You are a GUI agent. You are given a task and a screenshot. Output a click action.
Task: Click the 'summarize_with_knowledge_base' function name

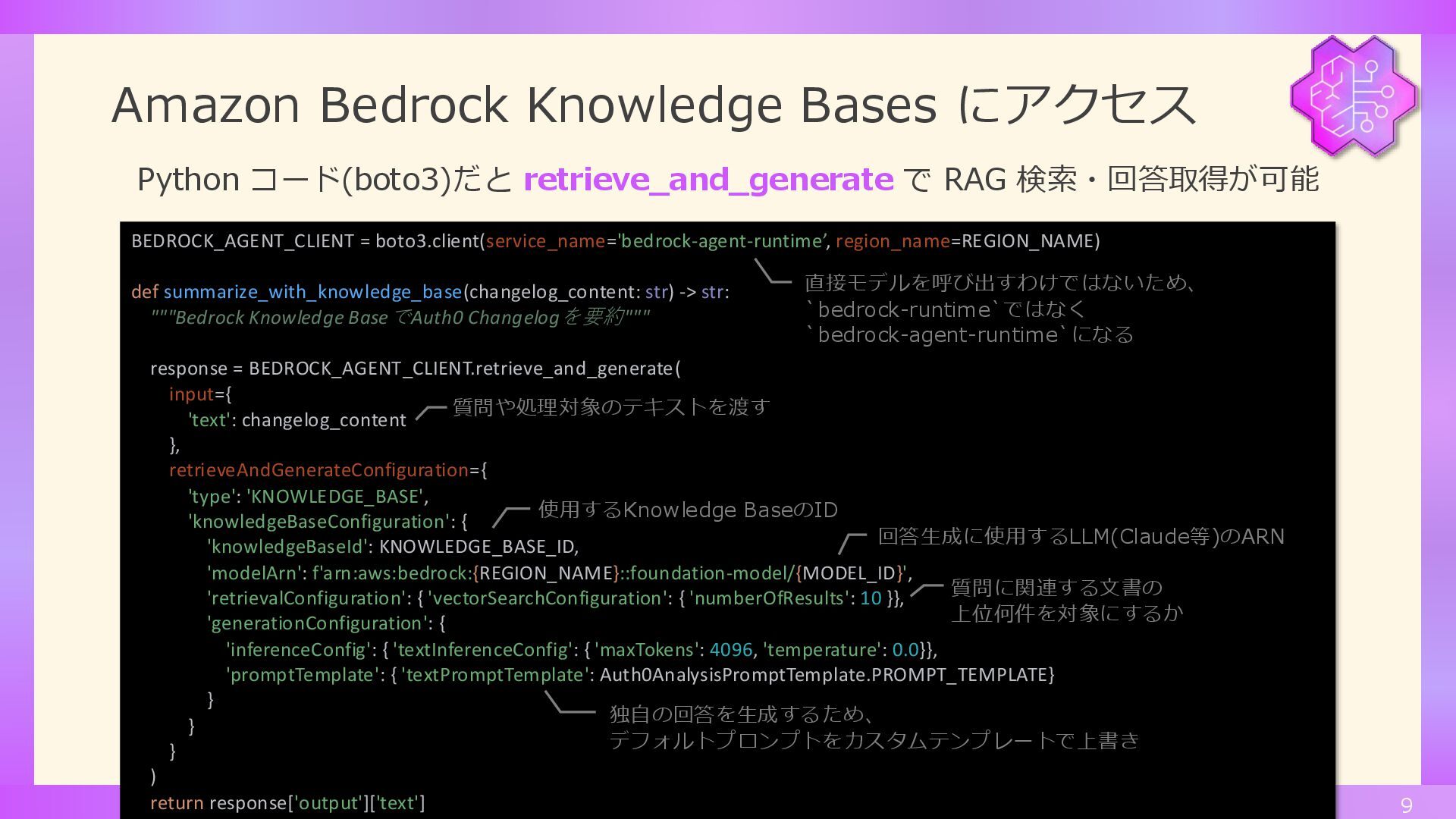[312, 292]
